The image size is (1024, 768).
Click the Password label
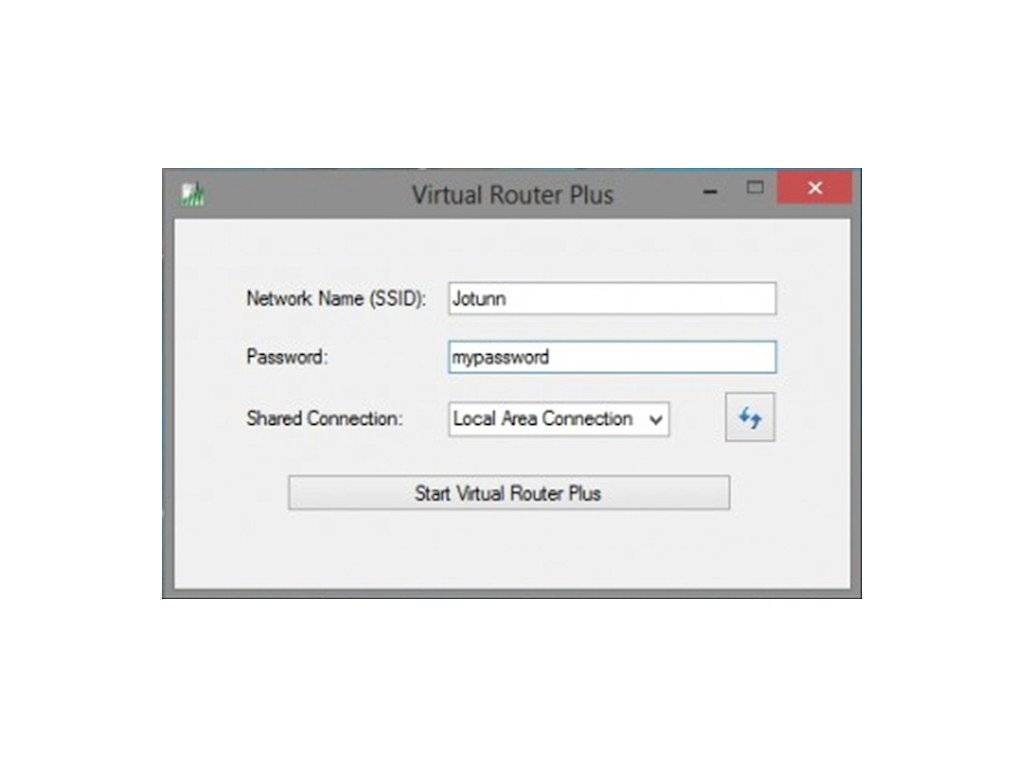(287, 357)
